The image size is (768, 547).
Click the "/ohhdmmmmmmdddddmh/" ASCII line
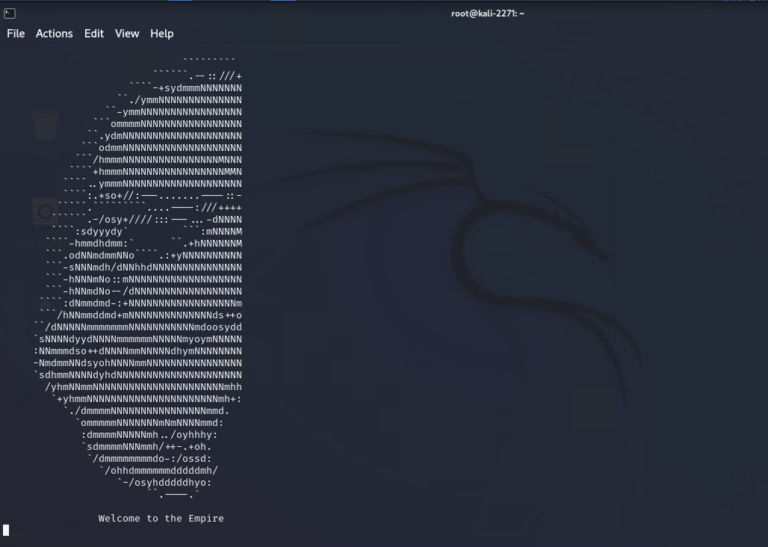161,470
